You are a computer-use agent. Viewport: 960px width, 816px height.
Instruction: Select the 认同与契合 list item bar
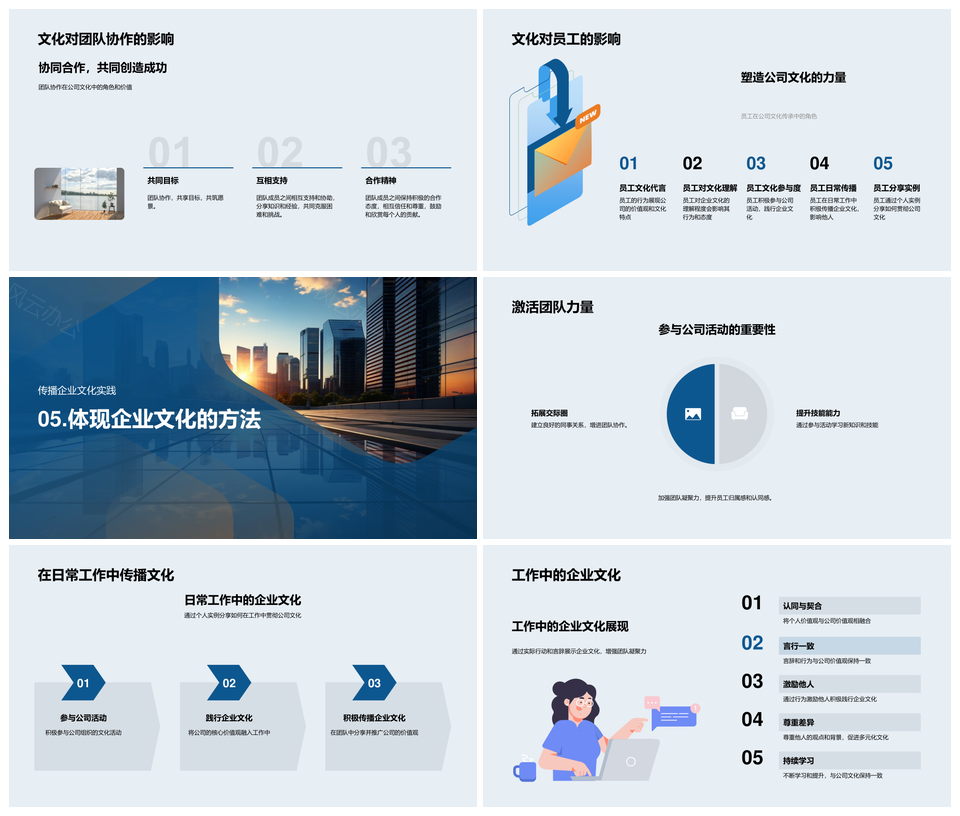pyautogui.click(x=849, y=606)
